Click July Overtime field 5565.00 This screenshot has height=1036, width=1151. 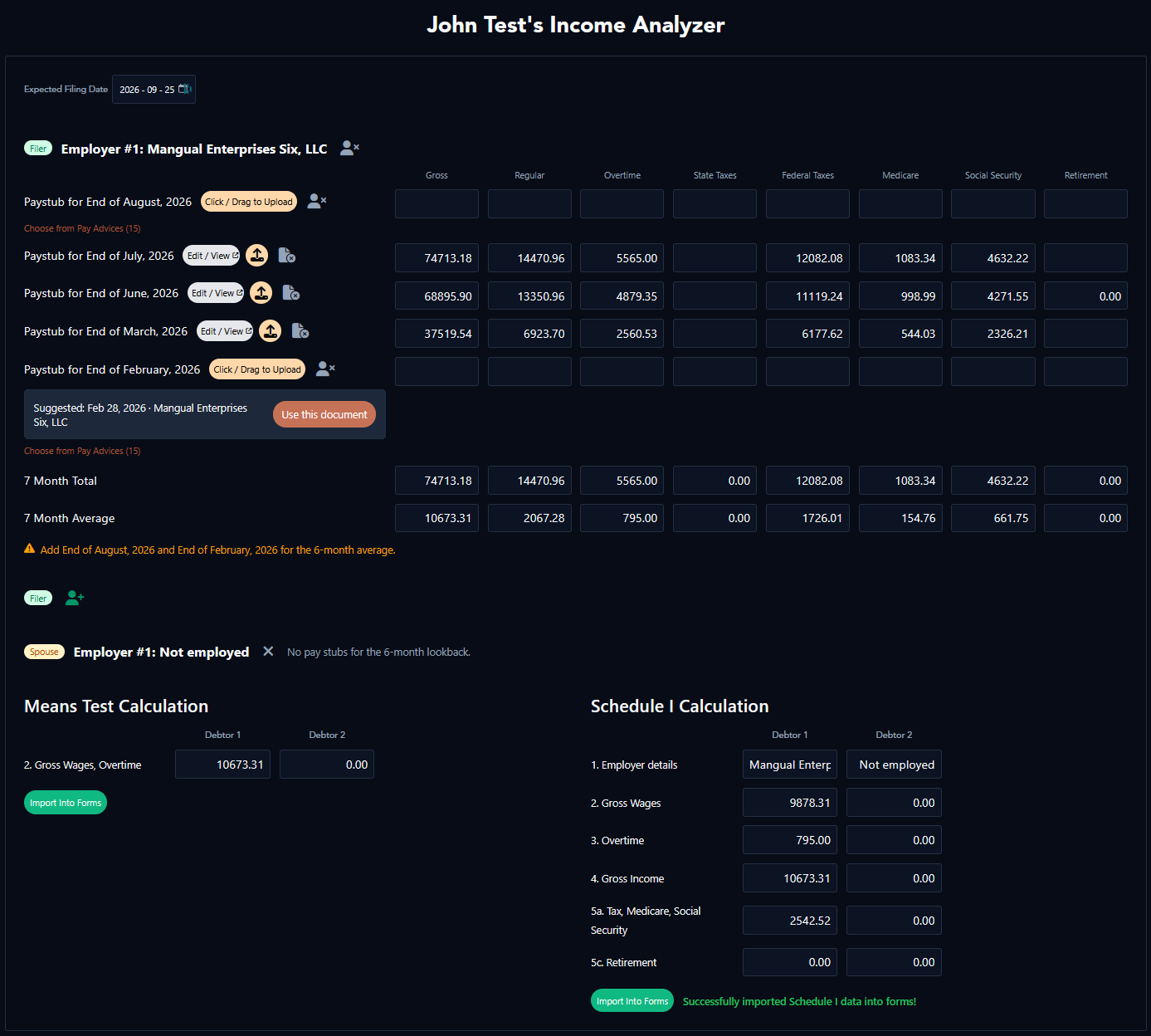pos(622,258)
